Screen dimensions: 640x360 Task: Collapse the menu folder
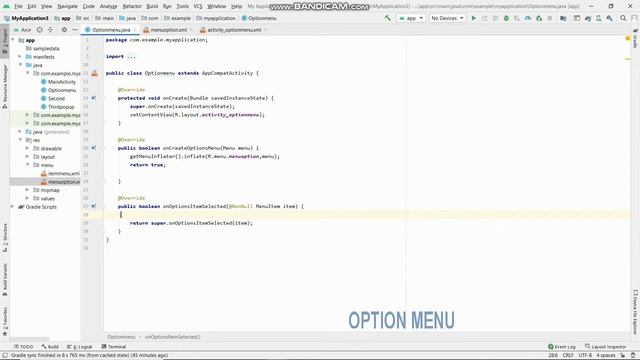coord(27,165)
